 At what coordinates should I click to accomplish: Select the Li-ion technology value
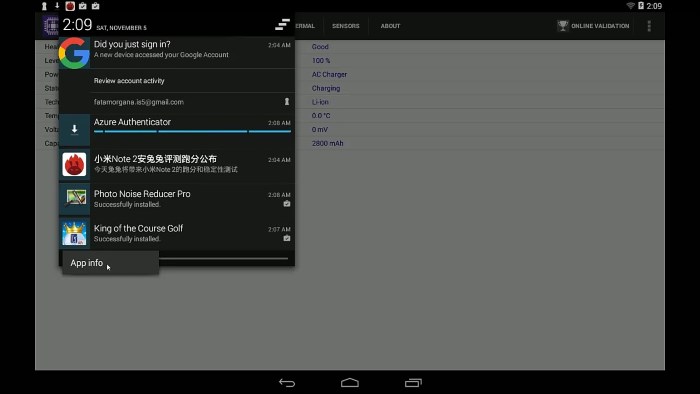[x=320, y=102]
